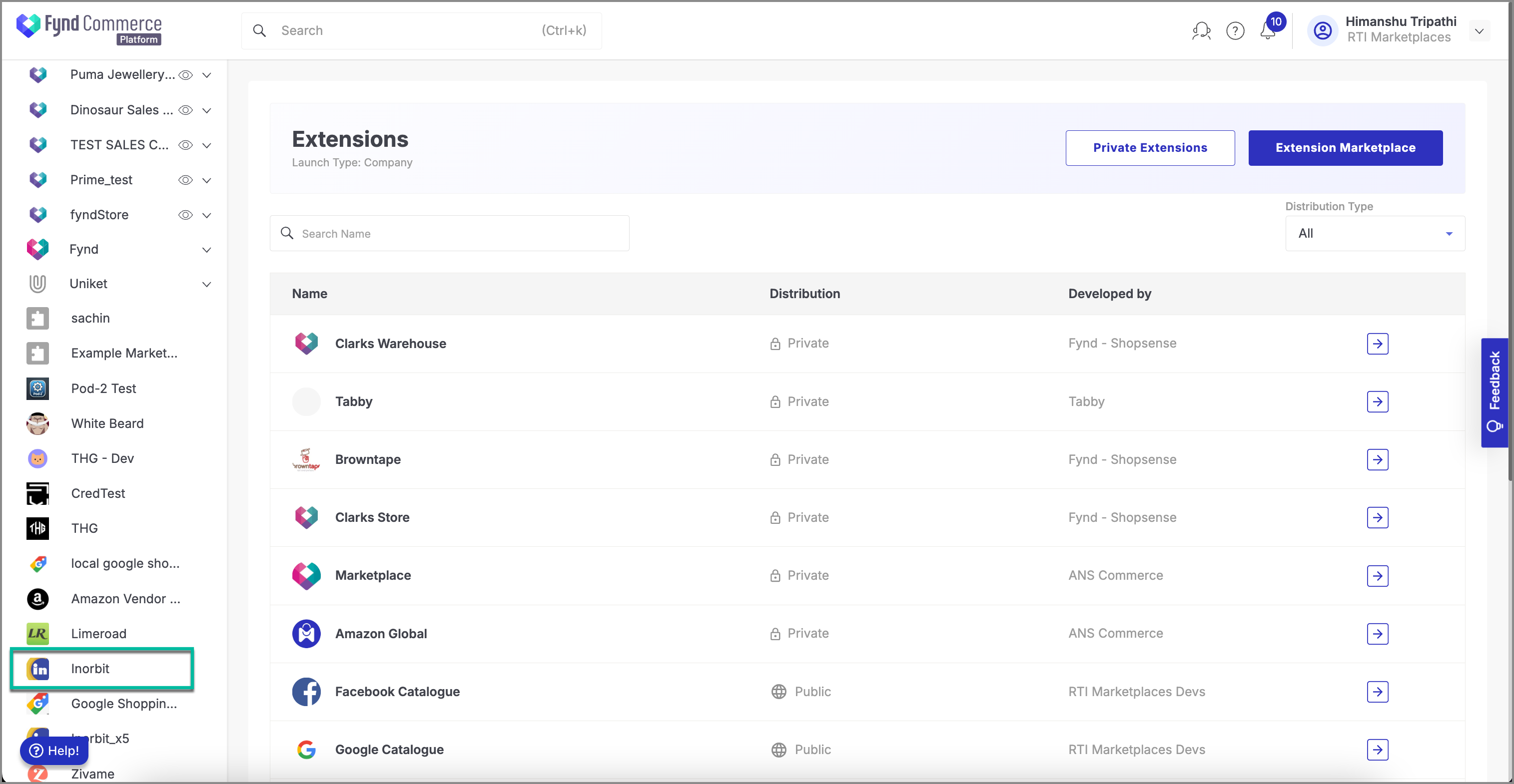Select the White Beard avatar icon
The image size is (1514, 784).
click(x=37, y=423)
